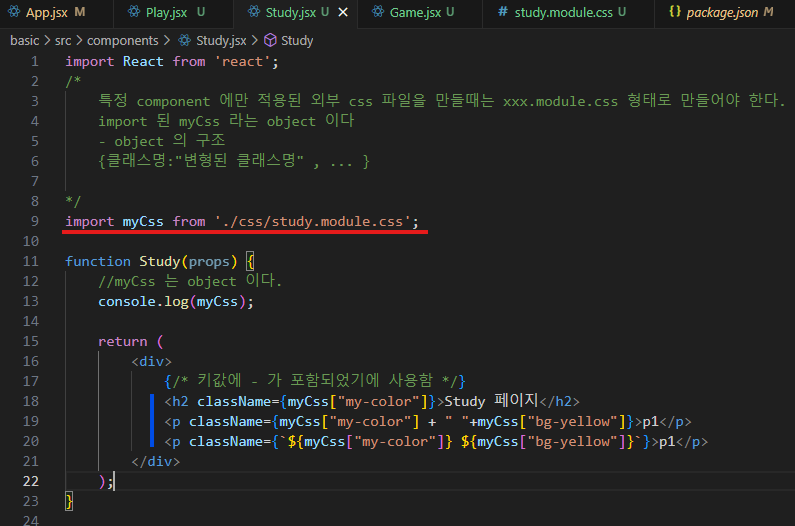The height and width of the screenshot is (526, 795).
Task: Click './css/study.module.css' import path
Action: 312,222
